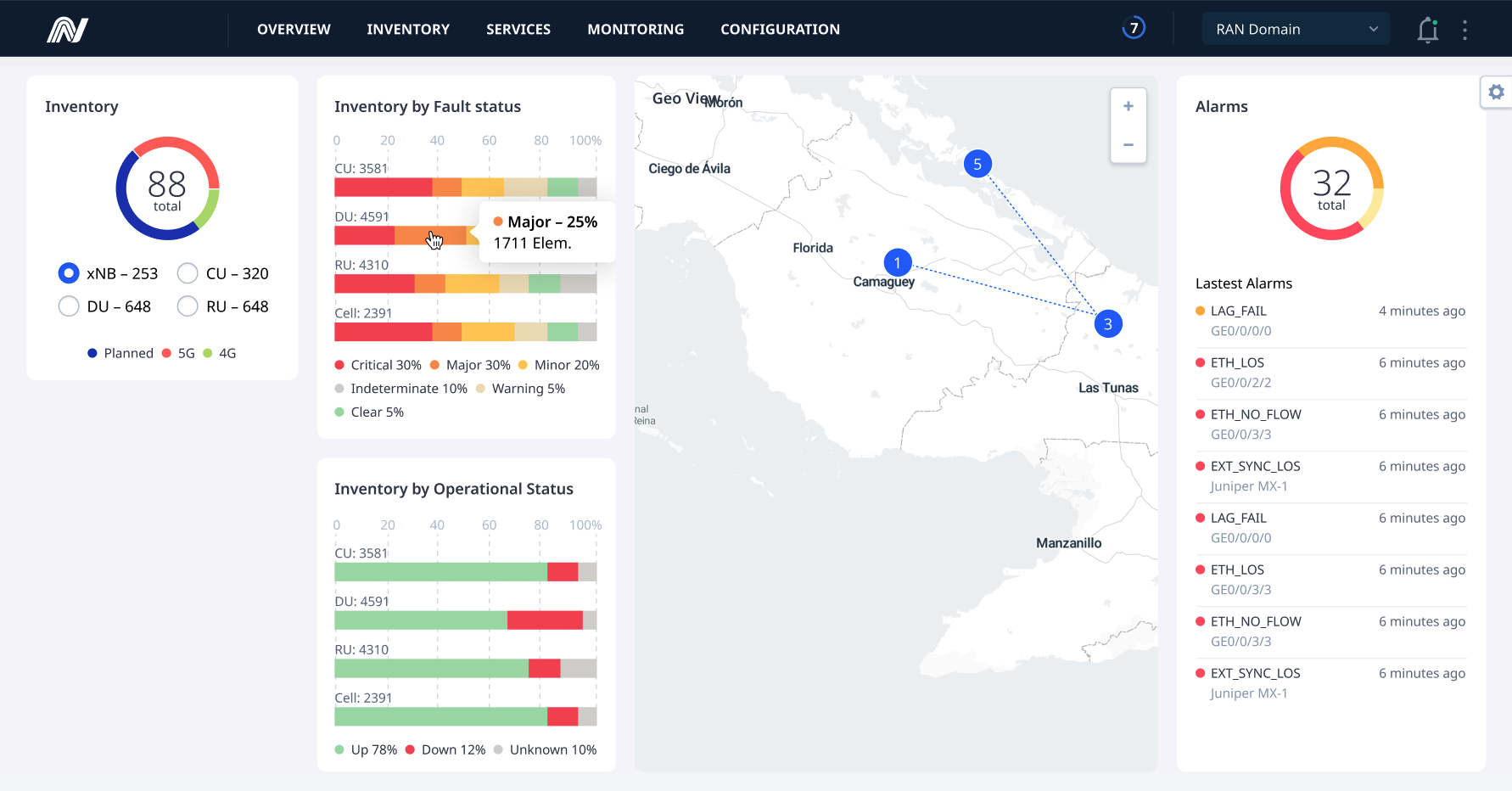Click the company logo icon
This screenshot has width=1512, height=791.
tap(68, 30)
